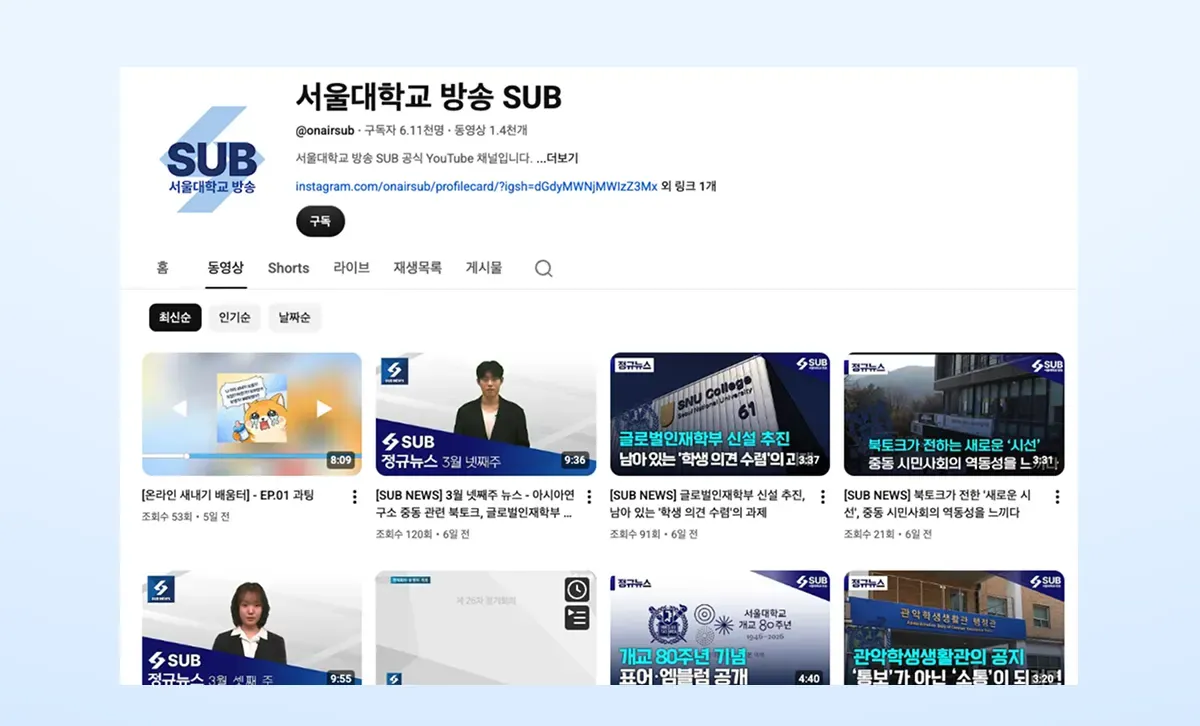Expand additional links via 외 링크 1개
The image size is (1200, 726).
click(689, 186)
